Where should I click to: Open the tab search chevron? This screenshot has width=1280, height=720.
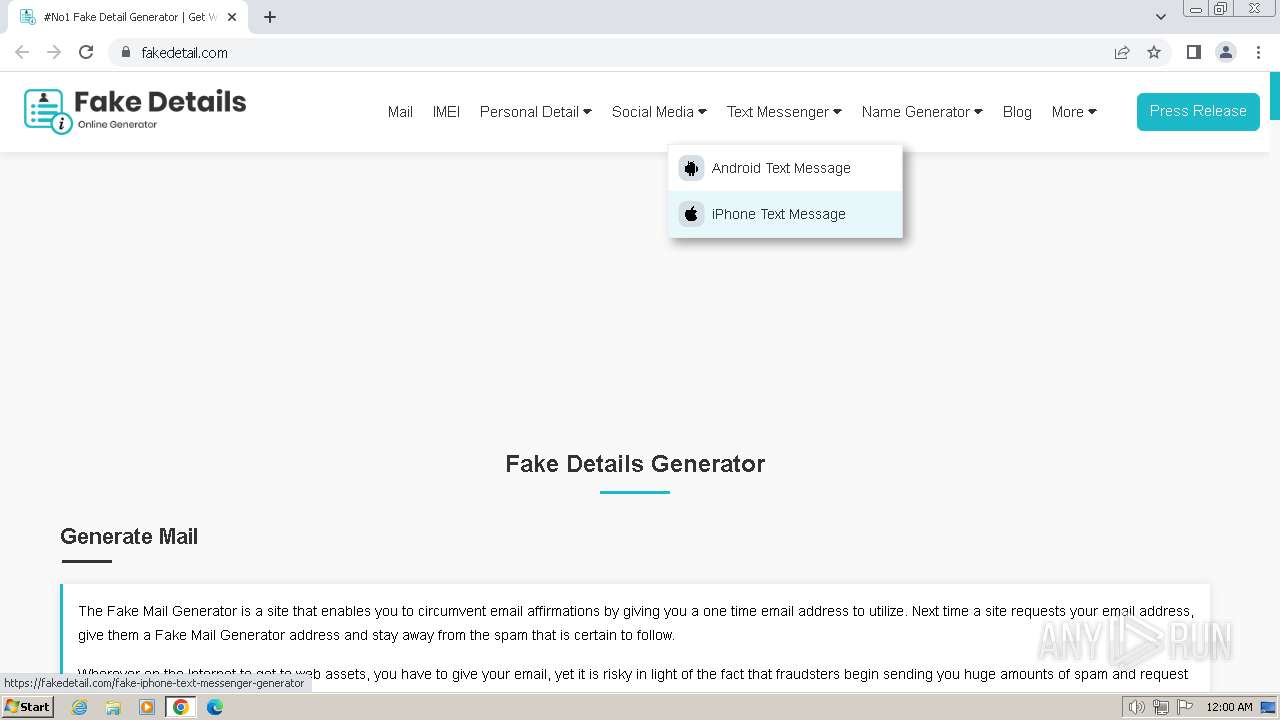point(1161,17)
